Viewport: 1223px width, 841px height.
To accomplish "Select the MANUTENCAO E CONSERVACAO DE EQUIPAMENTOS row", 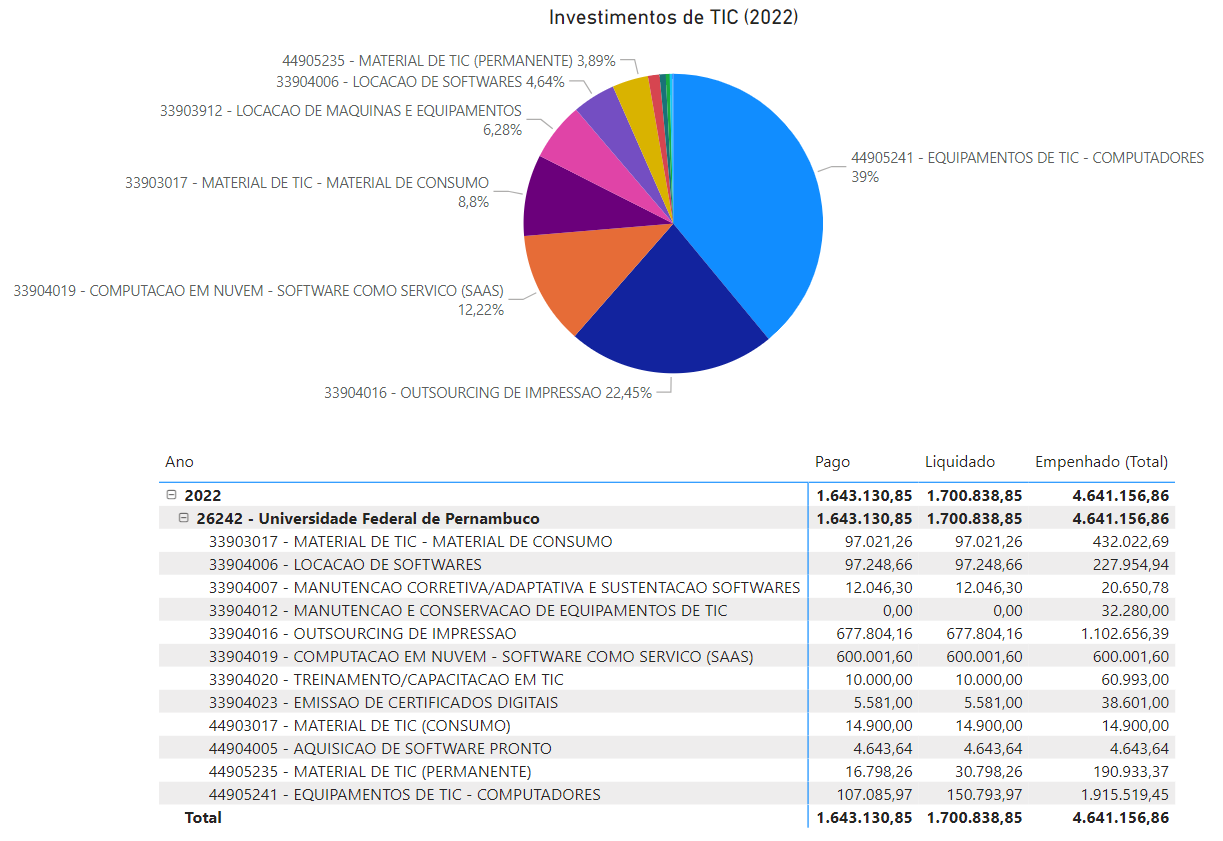I will [467, 610].
